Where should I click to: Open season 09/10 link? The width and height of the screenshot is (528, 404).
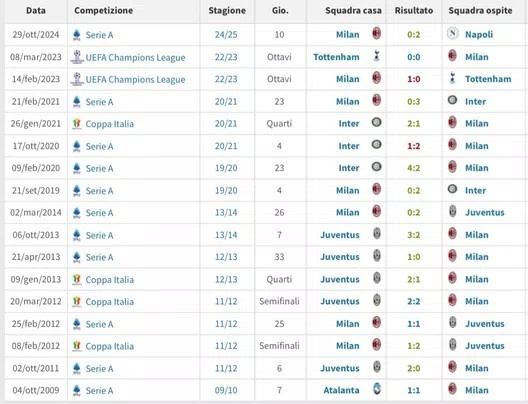pos(226,390)
